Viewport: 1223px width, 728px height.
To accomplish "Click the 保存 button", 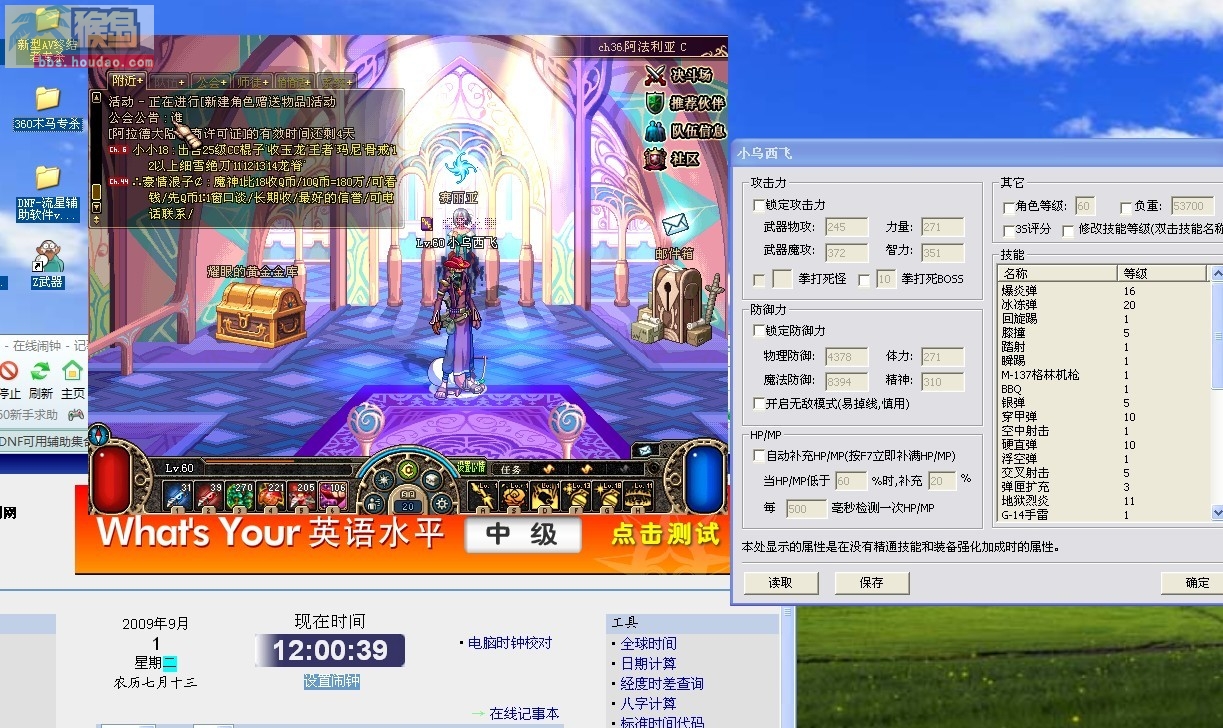I will pyautogui.click(x=872, y=583).
